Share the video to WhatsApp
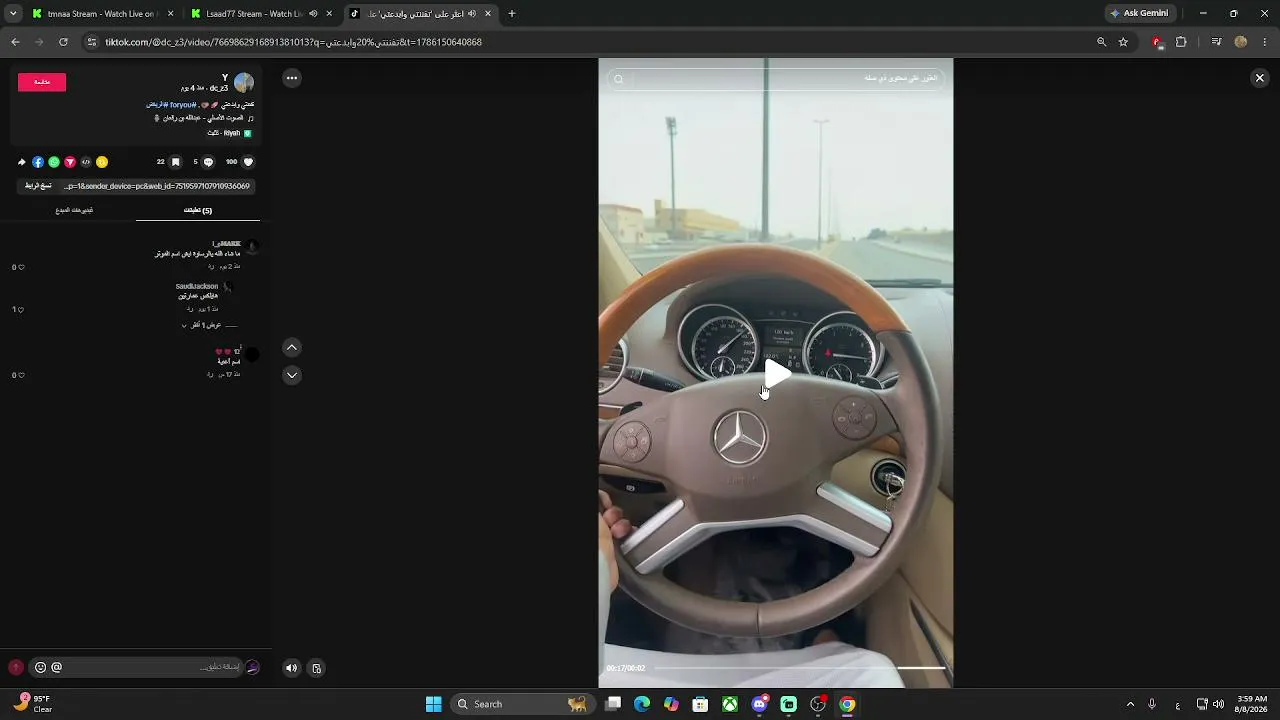Viewport: 1280px width, 720px height. tap(54, 162)
